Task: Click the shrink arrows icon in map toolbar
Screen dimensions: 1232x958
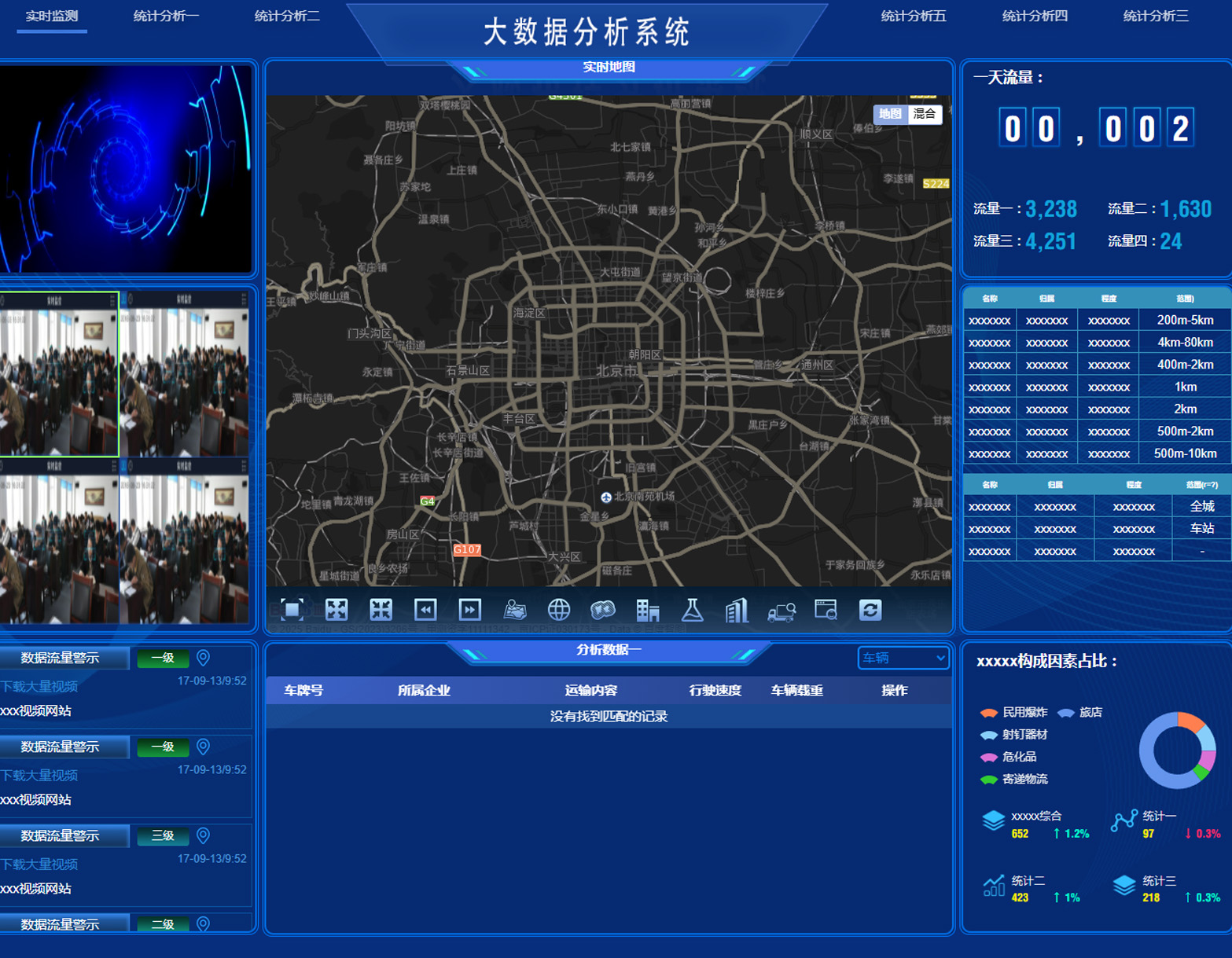Action: pyautogui.click(x=381, y=610)
